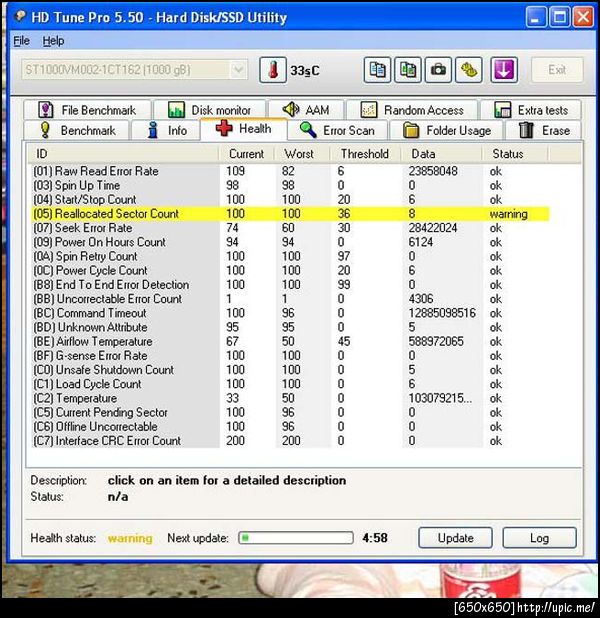Sort by the ID column header
The height and width of the screenshot is (618, 600).
click(123, 154)
